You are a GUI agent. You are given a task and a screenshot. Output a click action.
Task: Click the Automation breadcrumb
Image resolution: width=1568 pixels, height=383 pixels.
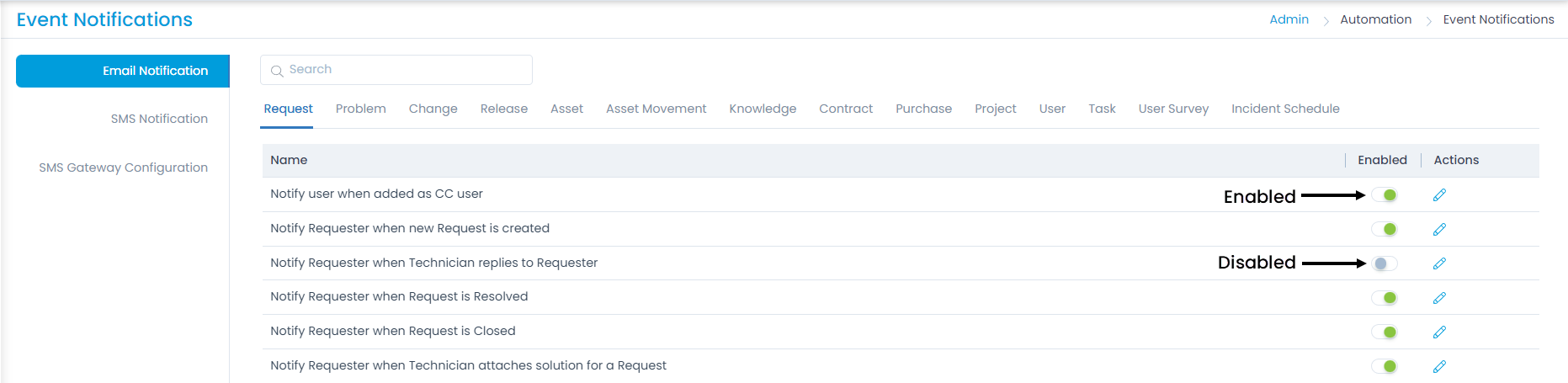pyautogui.click(x=1375, y=19)
